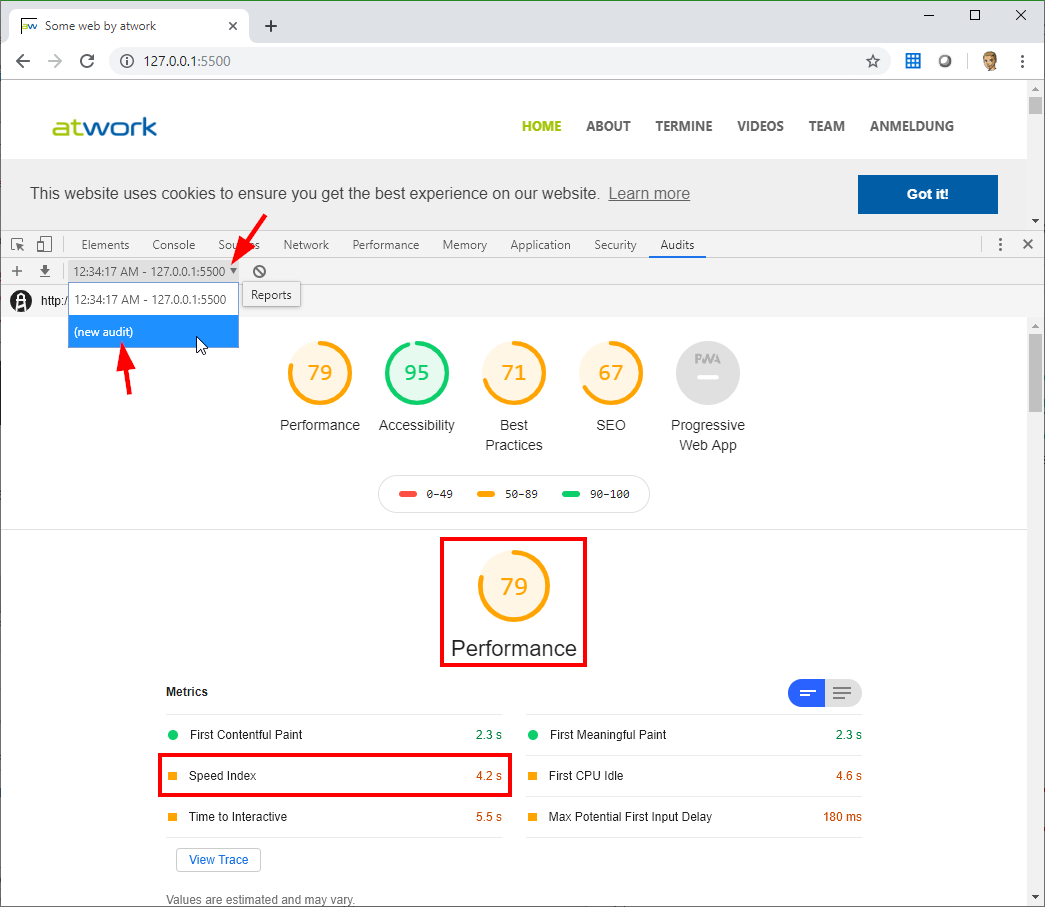
Task: Switch to the Network tab
Action: point(306,245)
